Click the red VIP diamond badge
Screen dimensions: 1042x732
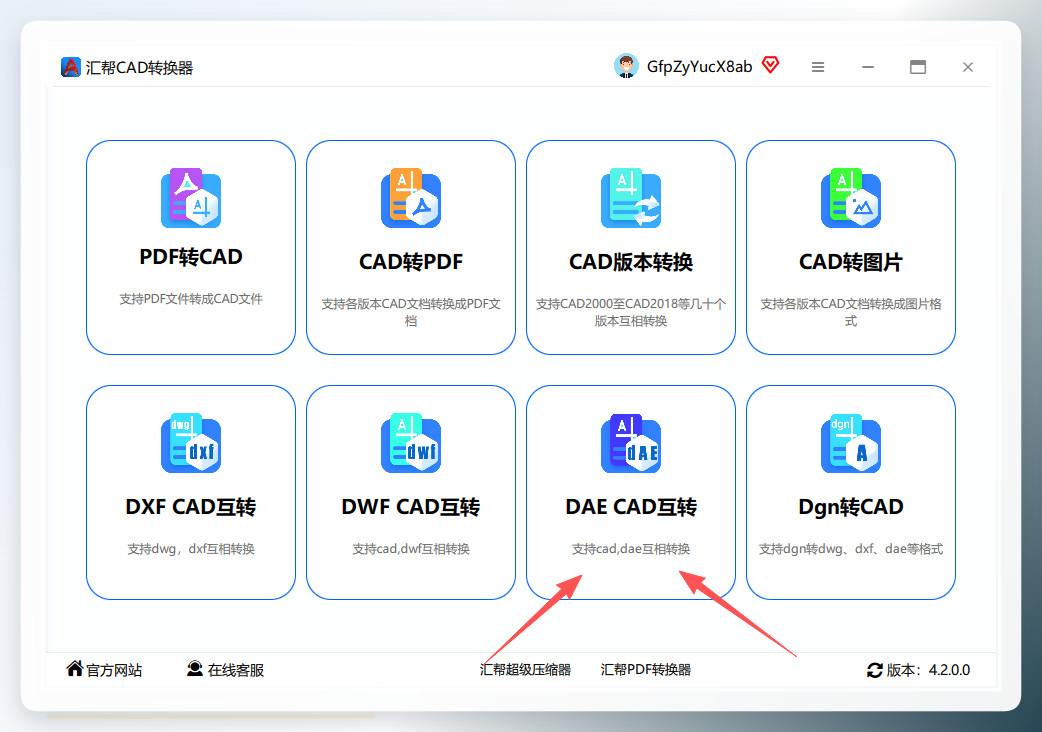point(770,64)
